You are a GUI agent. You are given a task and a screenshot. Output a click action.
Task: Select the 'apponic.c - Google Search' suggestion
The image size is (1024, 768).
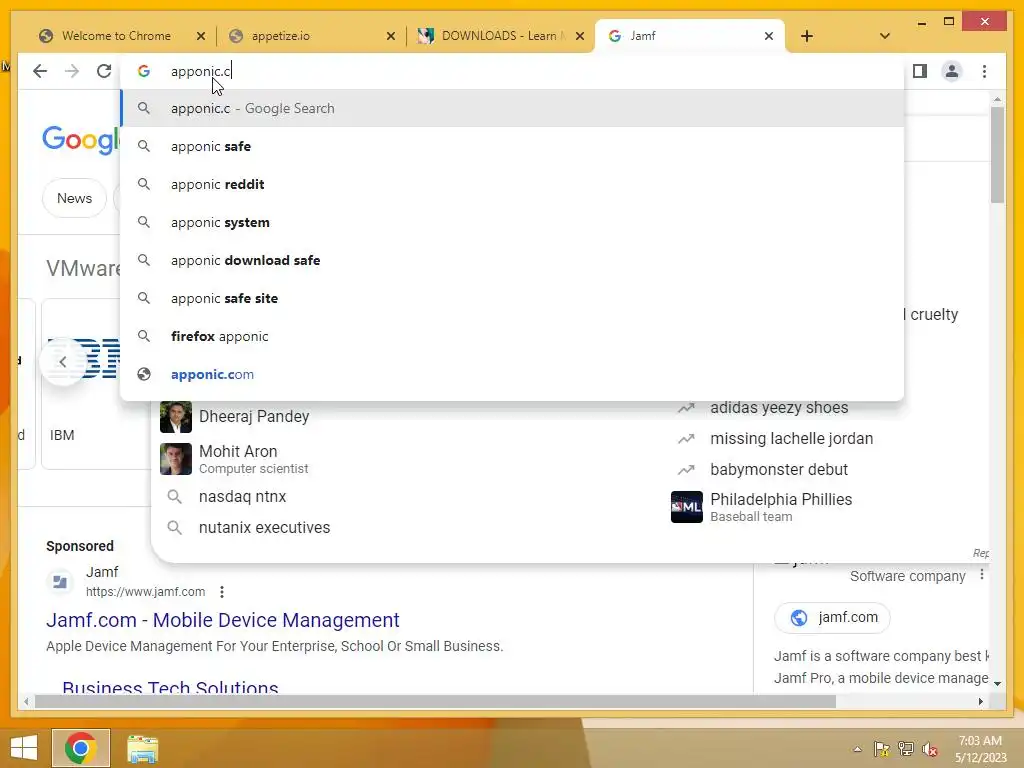click(x=513, y=108)
